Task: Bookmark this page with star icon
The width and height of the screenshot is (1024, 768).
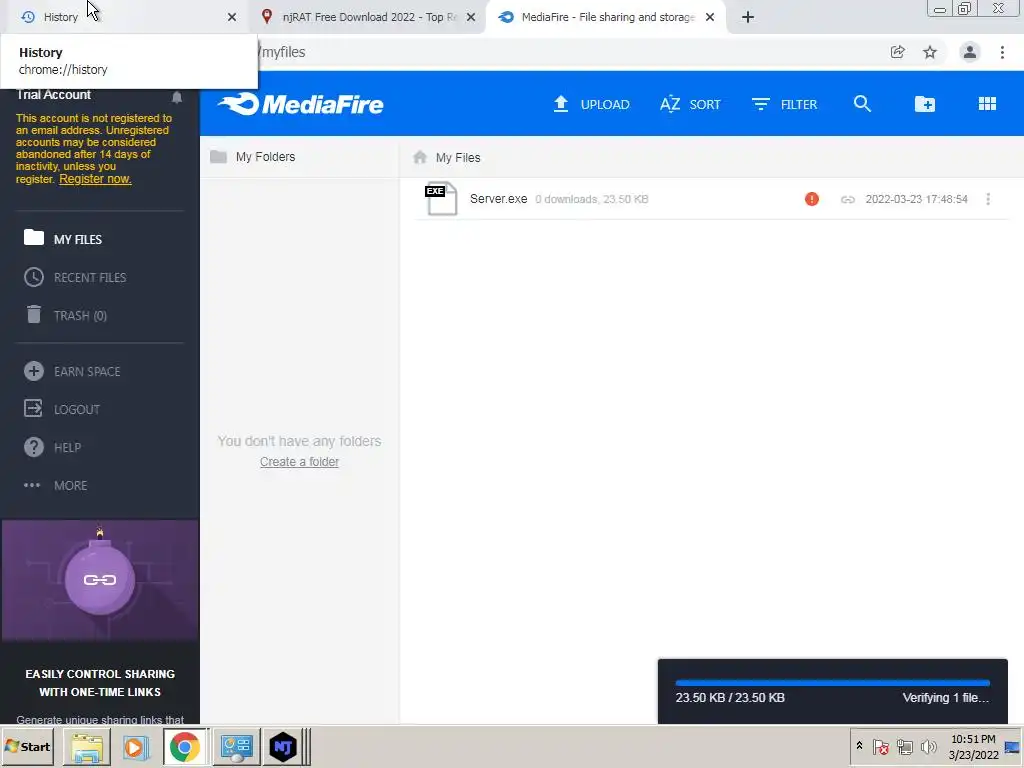Action: (x=930, y=52)
